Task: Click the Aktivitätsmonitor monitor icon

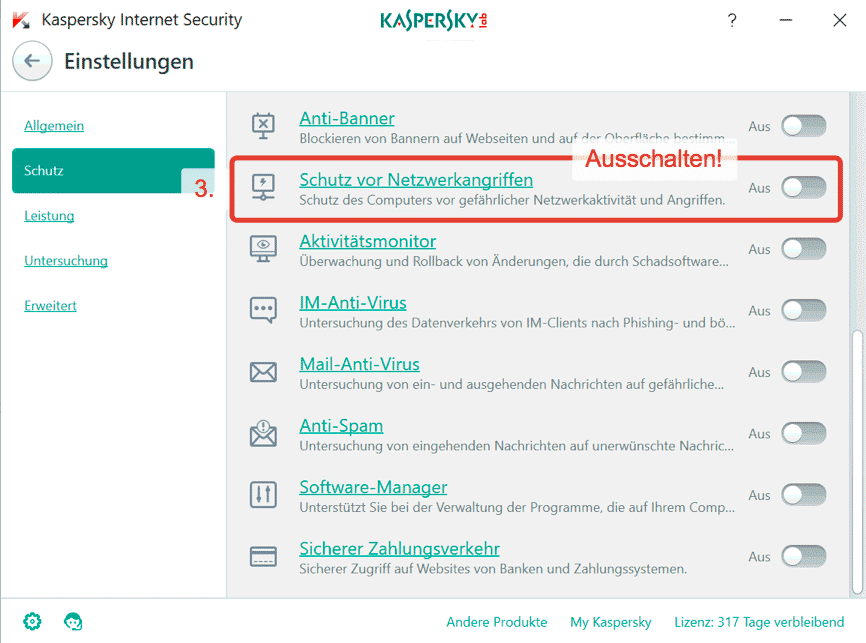Action: point(263,249)
